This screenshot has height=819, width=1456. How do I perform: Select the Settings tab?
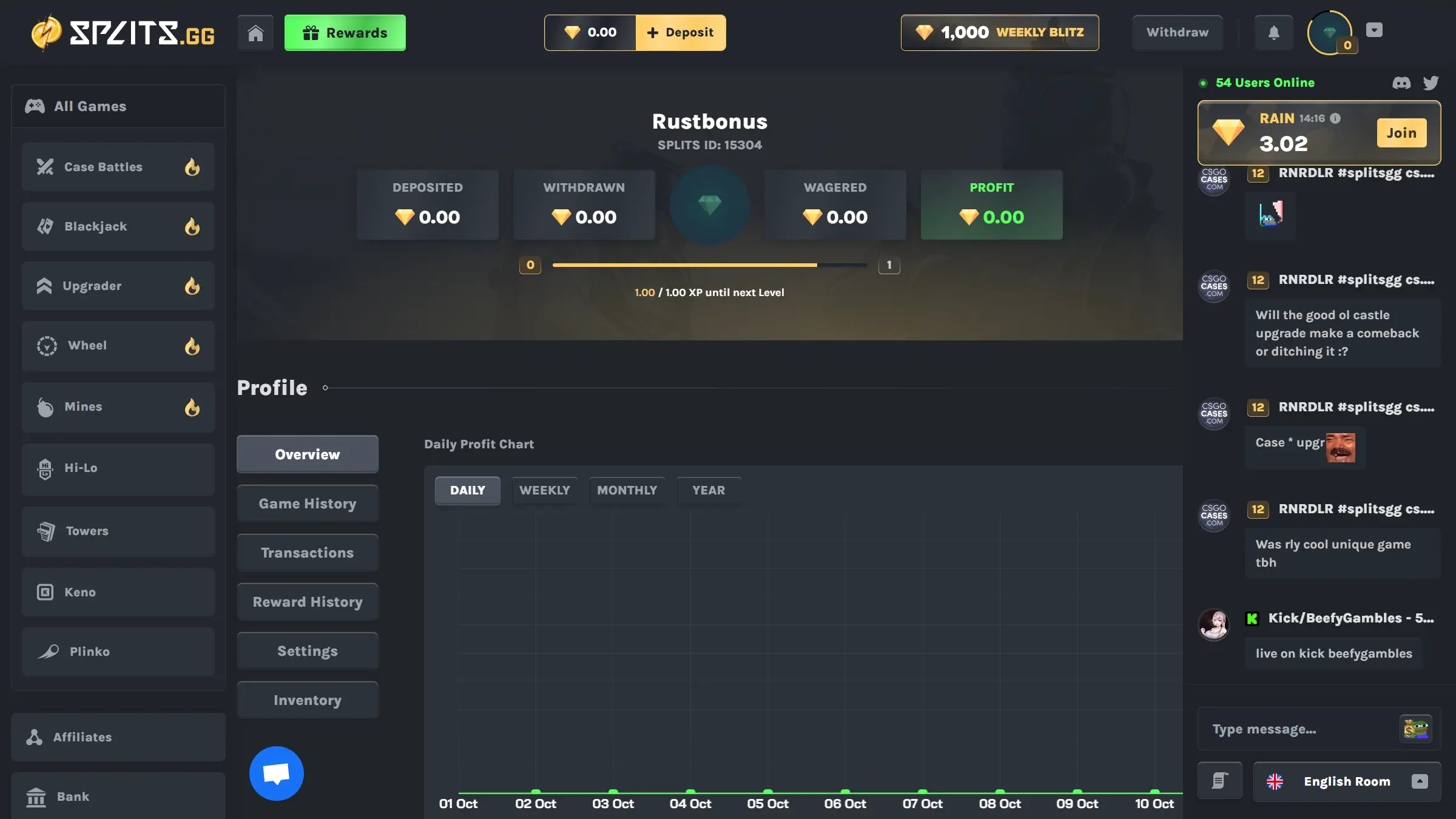pos(308,651)
